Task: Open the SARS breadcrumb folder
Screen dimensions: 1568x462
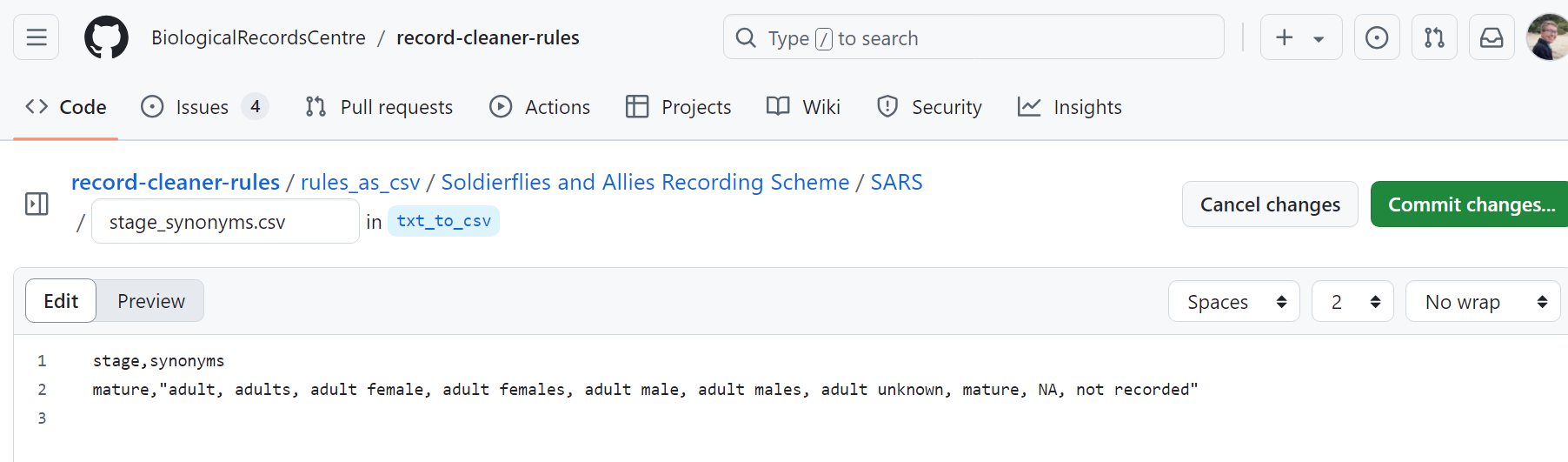Action: coord(896,182)
